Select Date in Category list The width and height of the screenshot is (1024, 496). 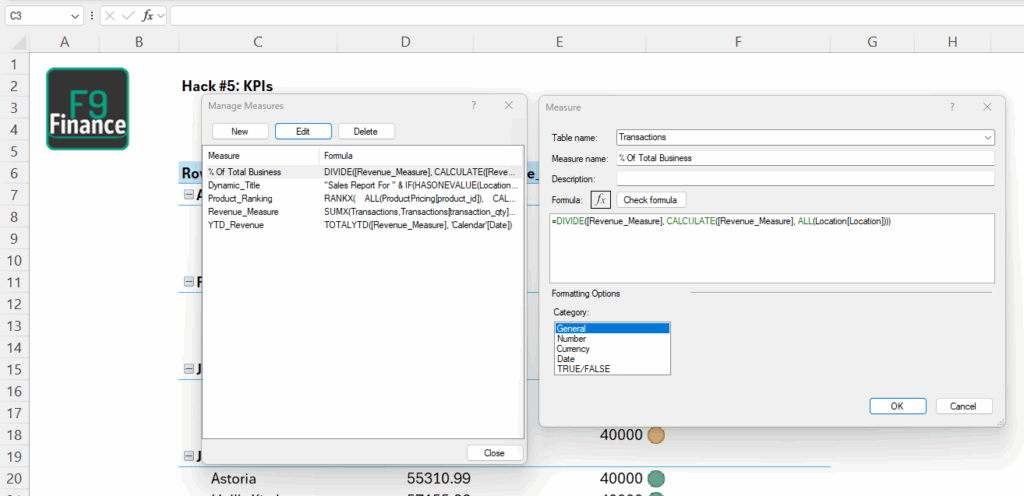[x=612, y=359]
